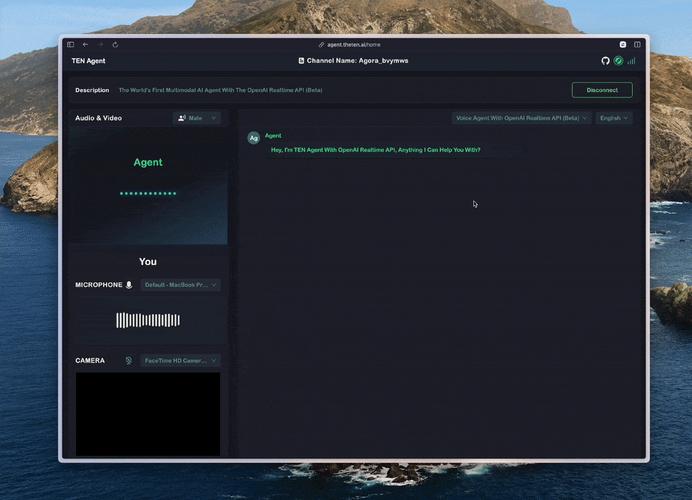692x500 pixels.
Task: Click the description text about Multimodal AI Agent
Action: click(221, 90)
